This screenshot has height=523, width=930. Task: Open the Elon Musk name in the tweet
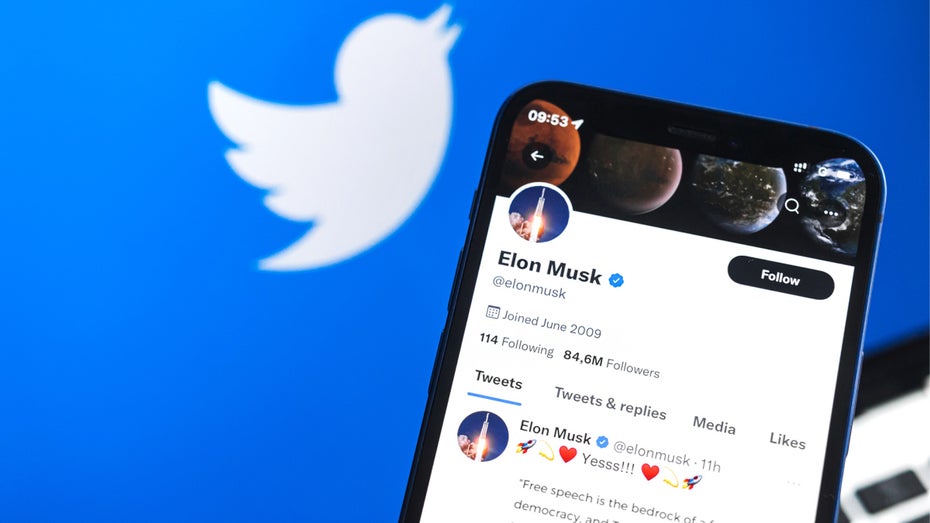click(555, 432)
